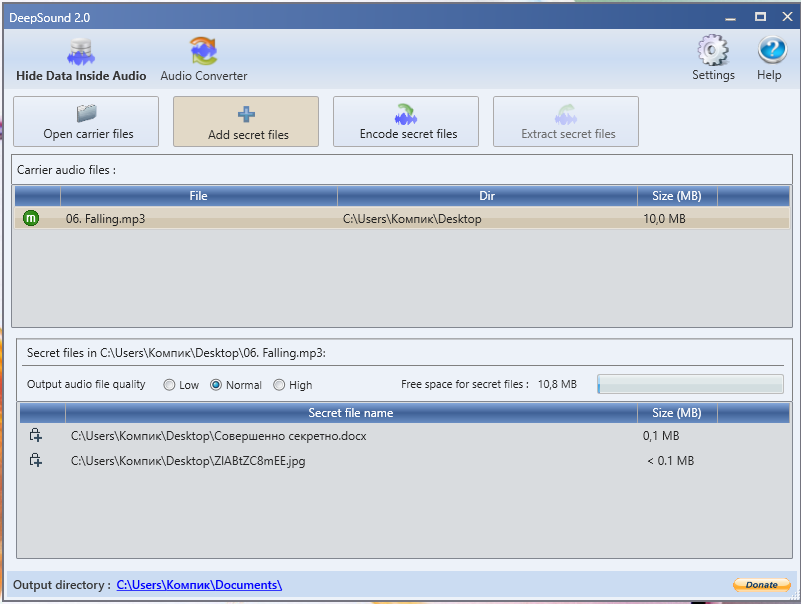Close the DeepSound window
The width and height of the screenshot is (801, 604).
click(787, 17)
